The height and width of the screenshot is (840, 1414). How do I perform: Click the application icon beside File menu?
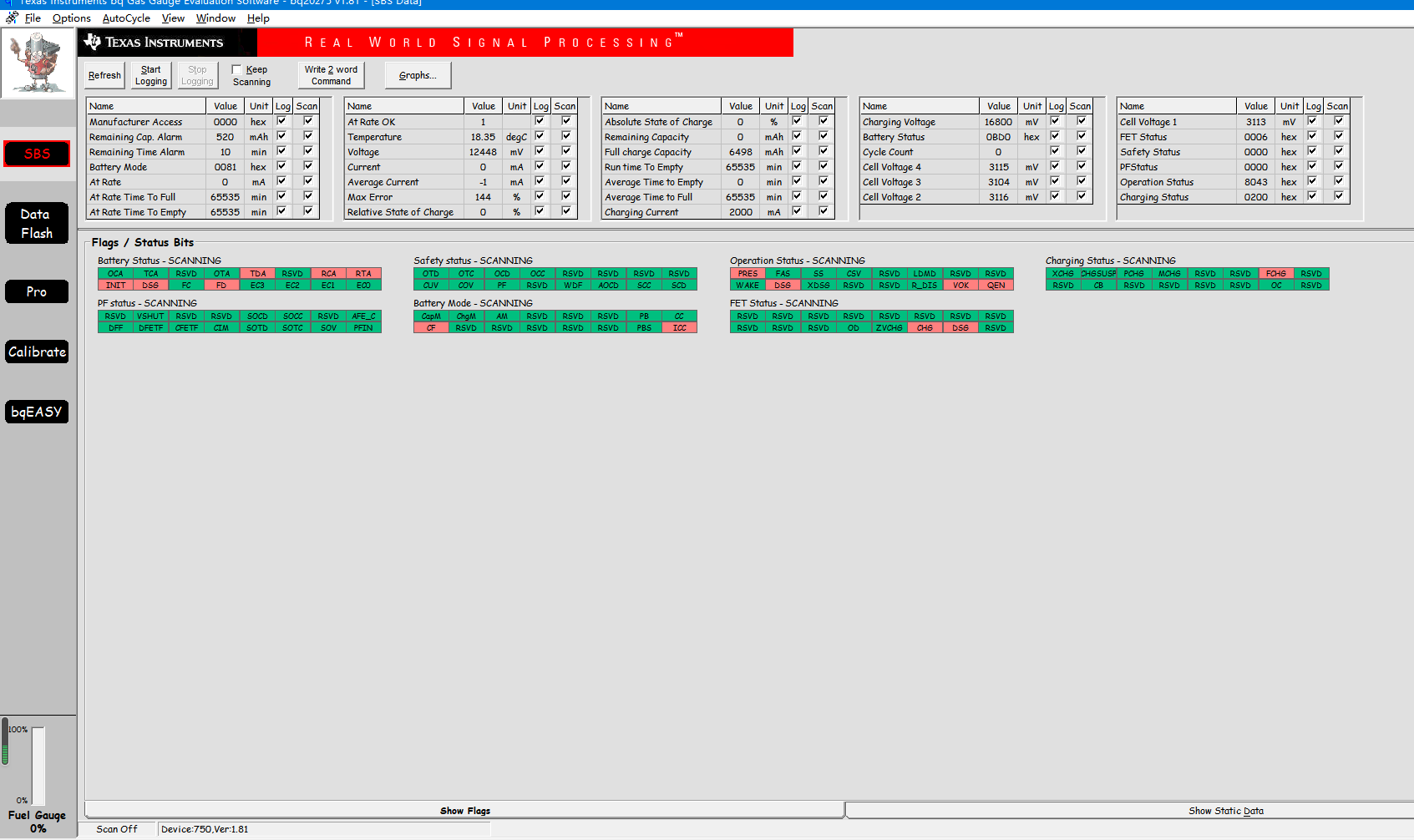pos(12,18)
